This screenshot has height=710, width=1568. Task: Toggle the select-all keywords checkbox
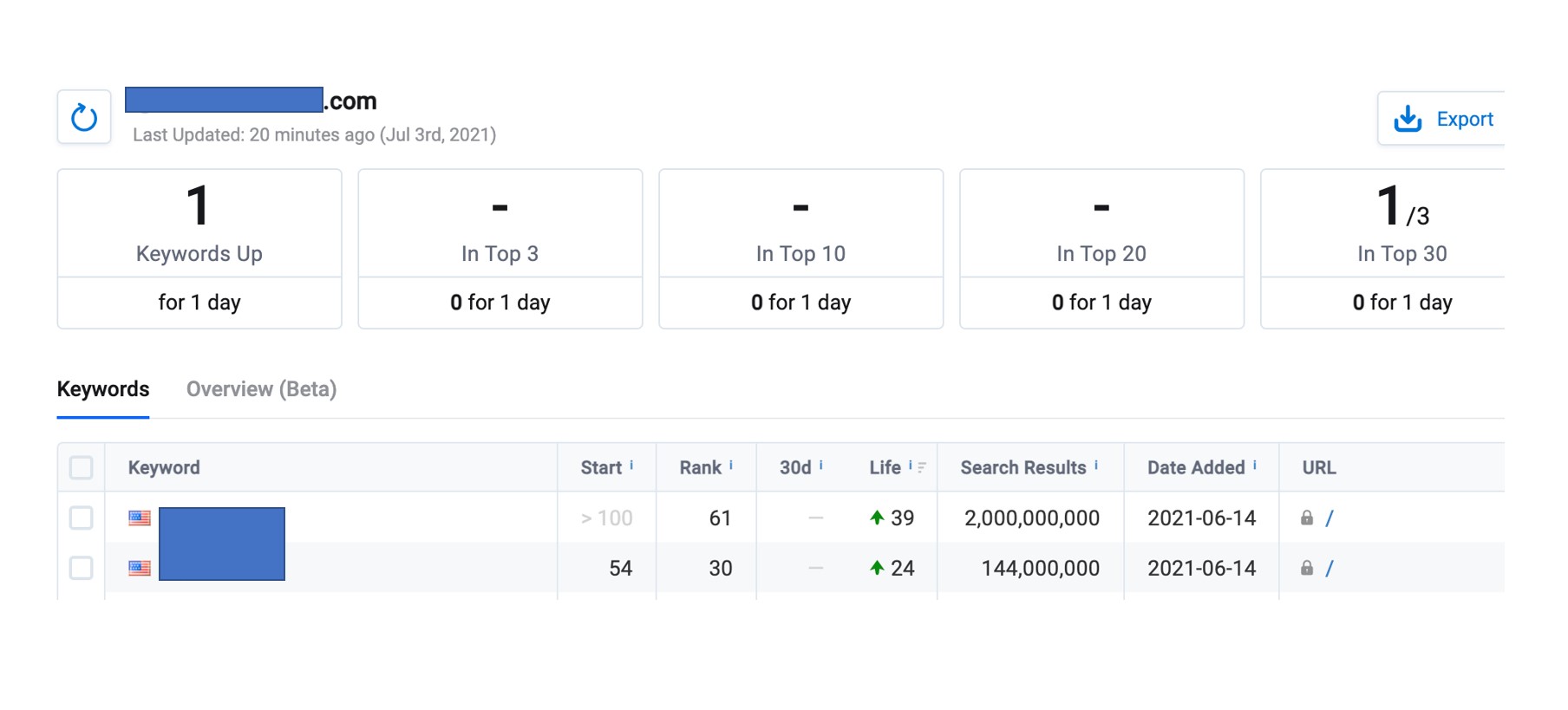coord(82,468)
